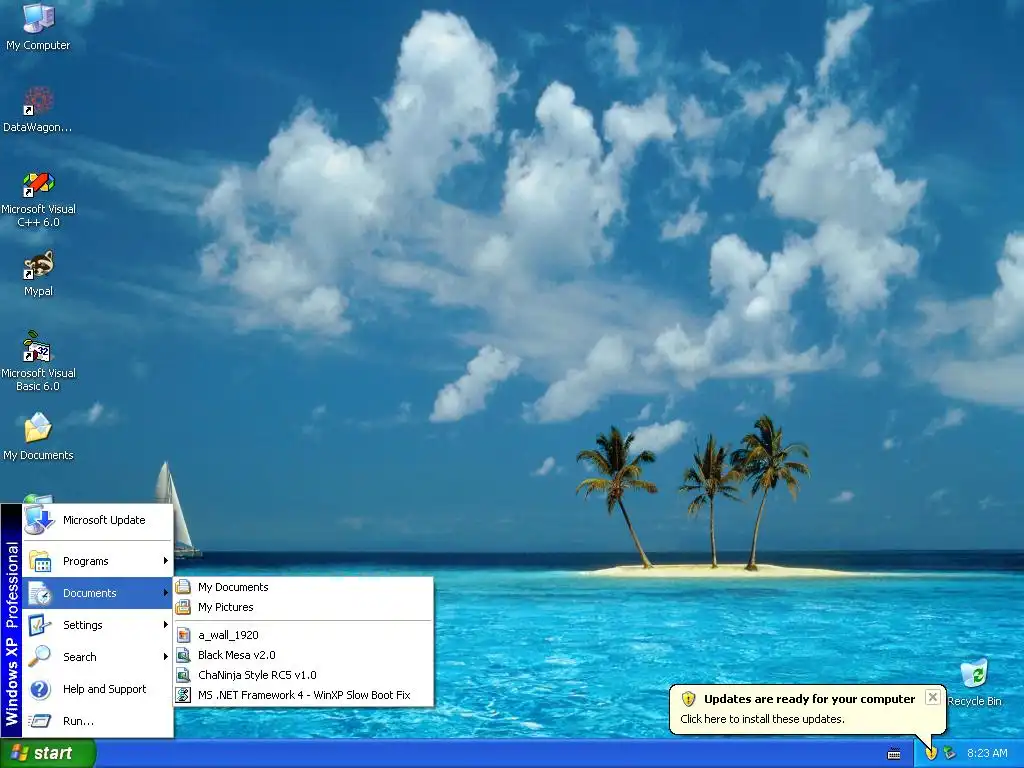Launch the DataWagon desktop shortcut
The width and height of the screenshot is (1024, 768).
[x=38, y=109]
